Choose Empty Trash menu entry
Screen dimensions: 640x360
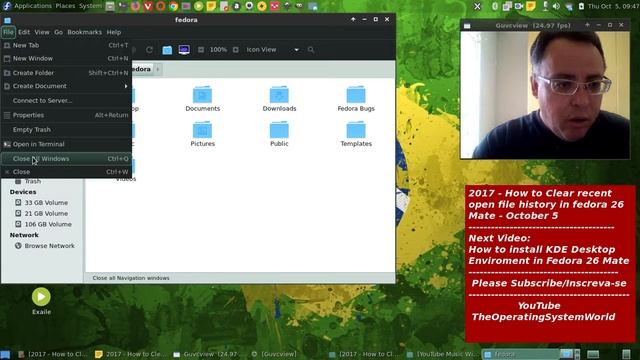tap(66, 129)
